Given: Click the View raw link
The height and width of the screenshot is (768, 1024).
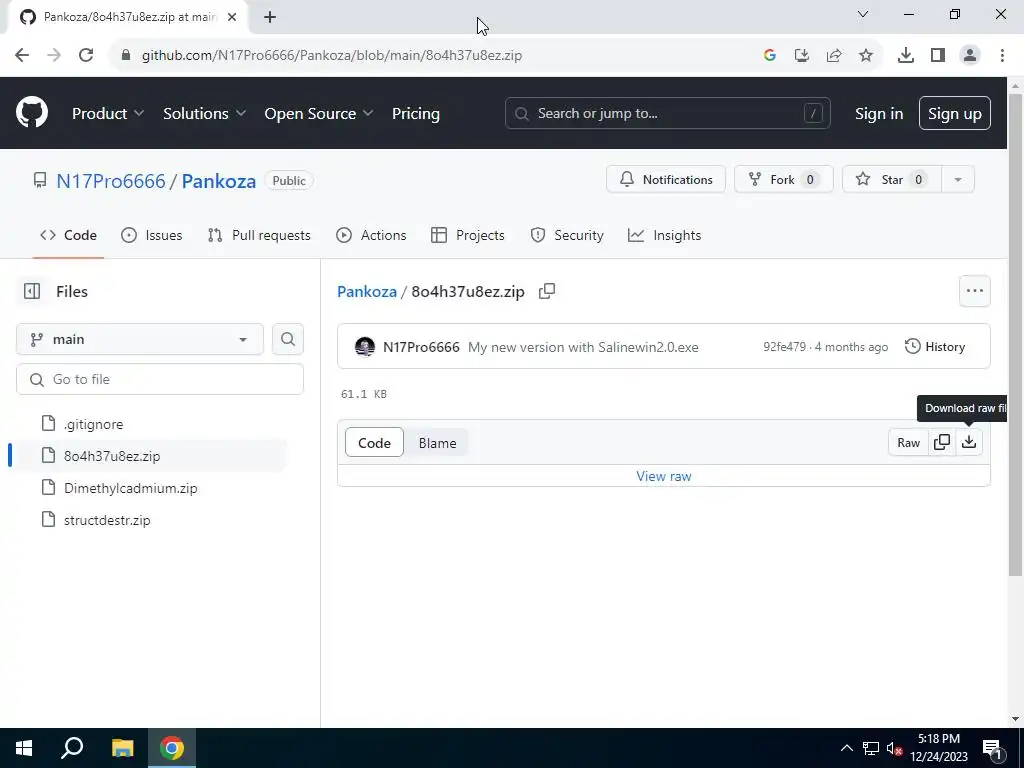Looking at the screenshot, I should pyautogui.click(x=664, y=476).
